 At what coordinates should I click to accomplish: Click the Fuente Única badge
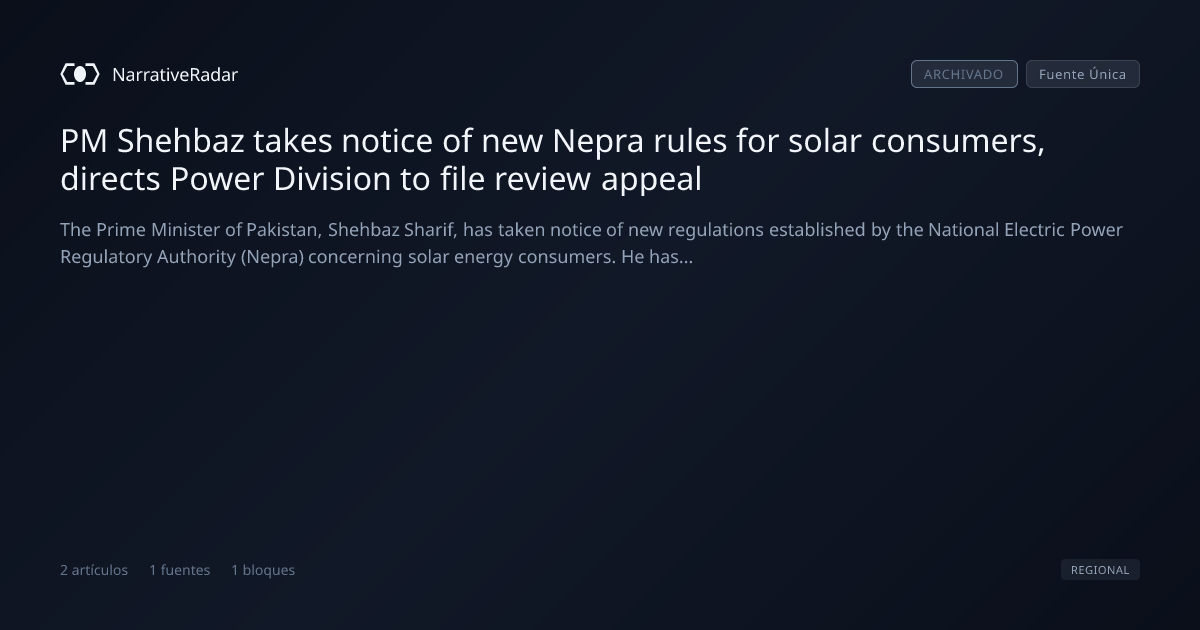coord(1083,74)
